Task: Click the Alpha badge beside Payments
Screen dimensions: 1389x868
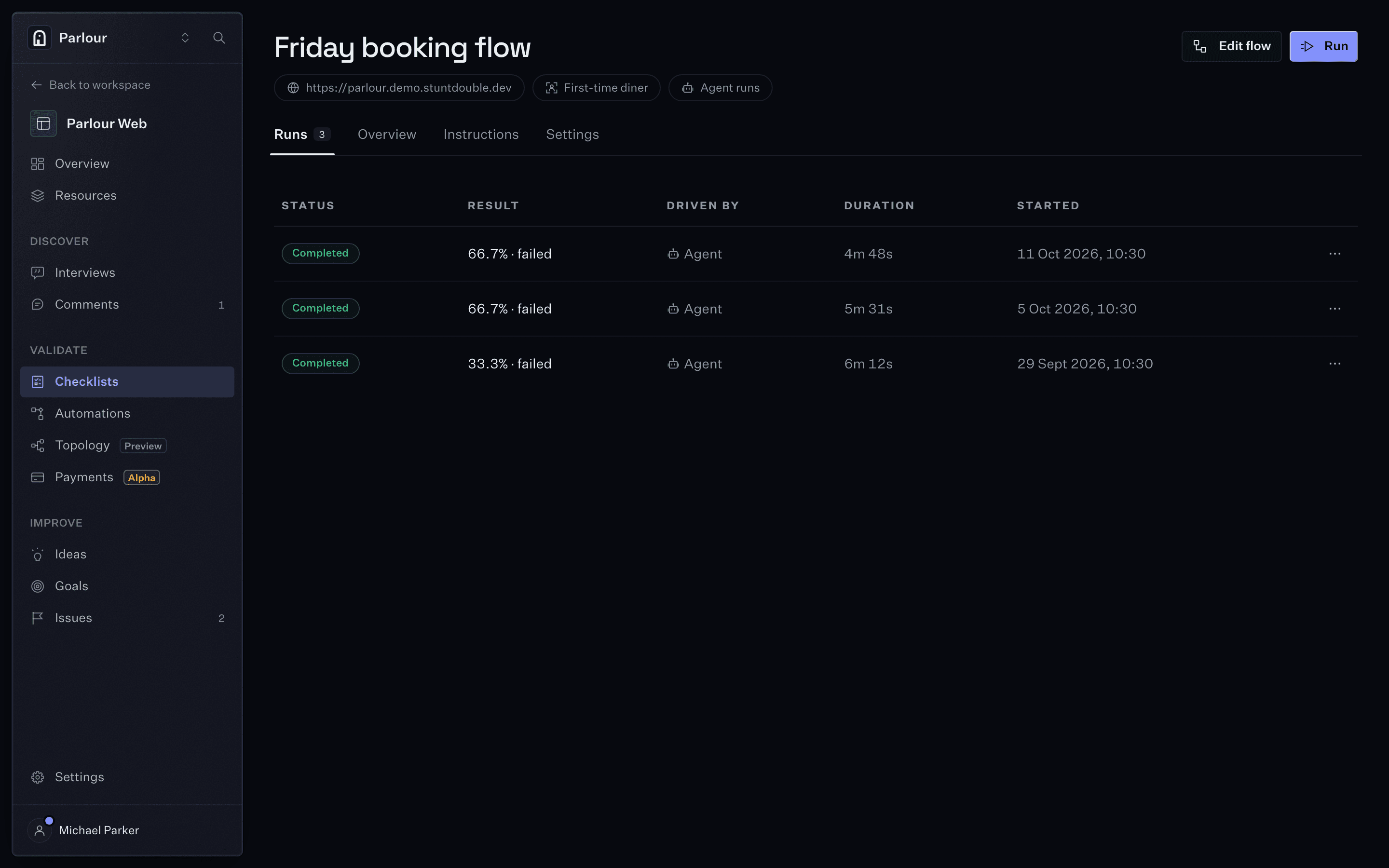Action: click(142, 477)
